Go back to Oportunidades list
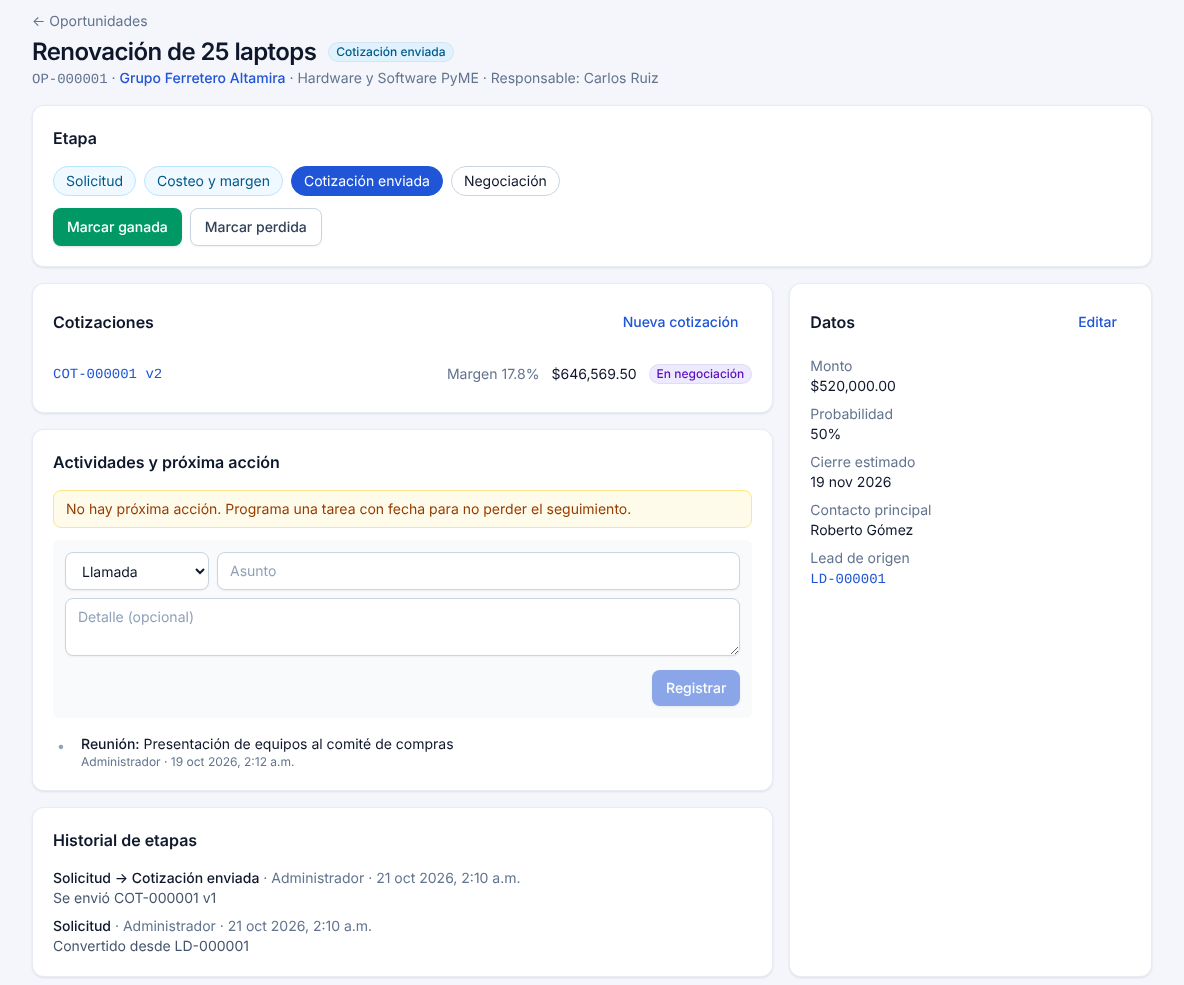 [90, 21]
